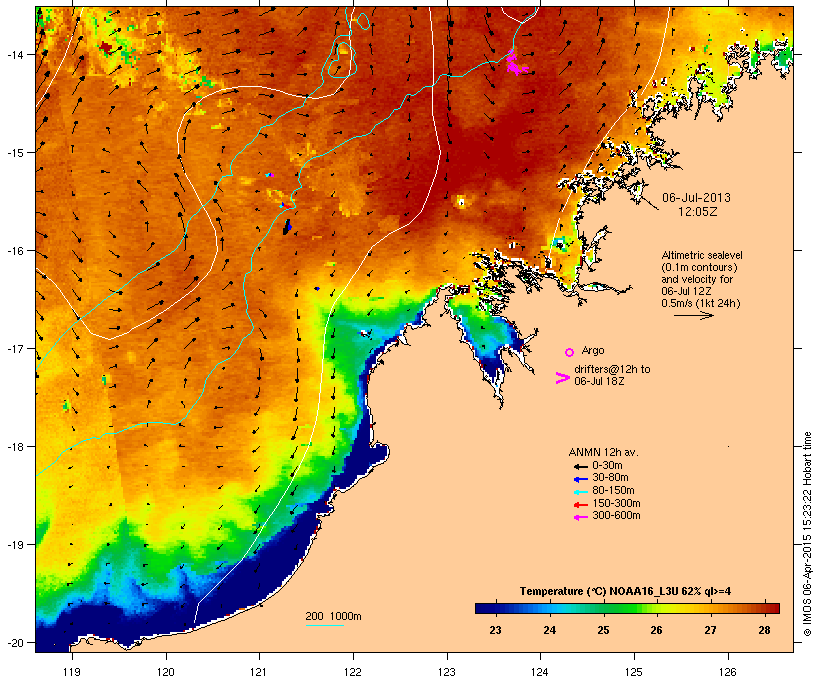
Task: Click the temperature colorbar
Action: tap(627, 608)
